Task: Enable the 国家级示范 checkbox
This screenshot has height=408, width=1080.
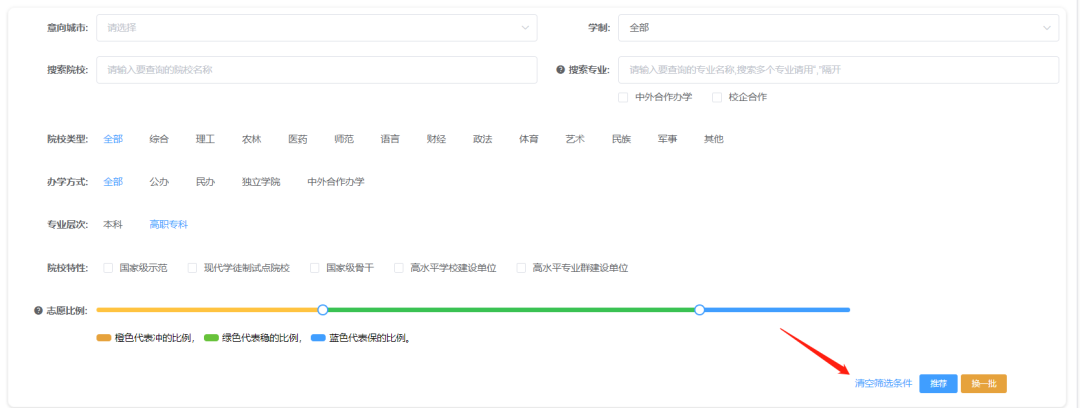Action: [x=108, y=267]
